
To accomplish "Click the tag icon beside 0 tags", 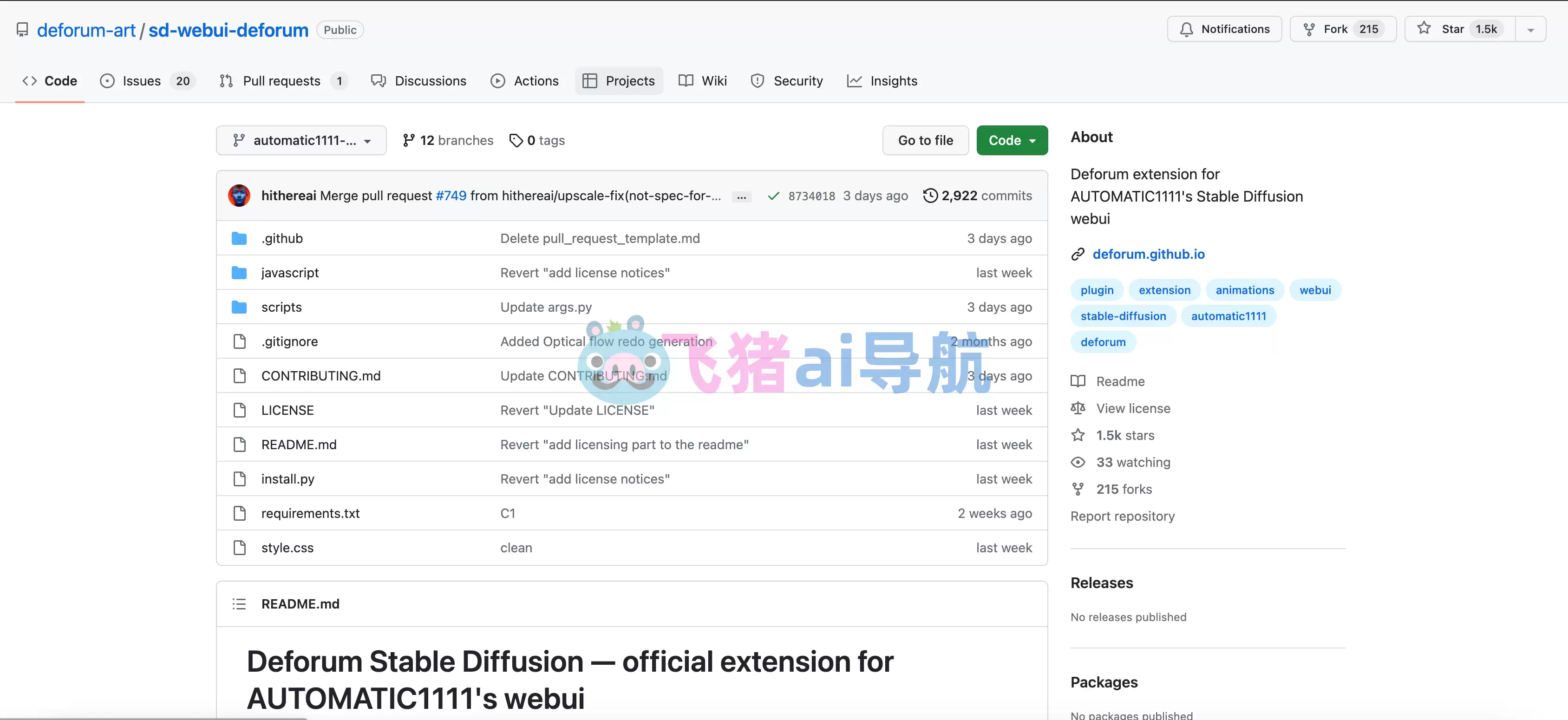I will tap(516, 141).
